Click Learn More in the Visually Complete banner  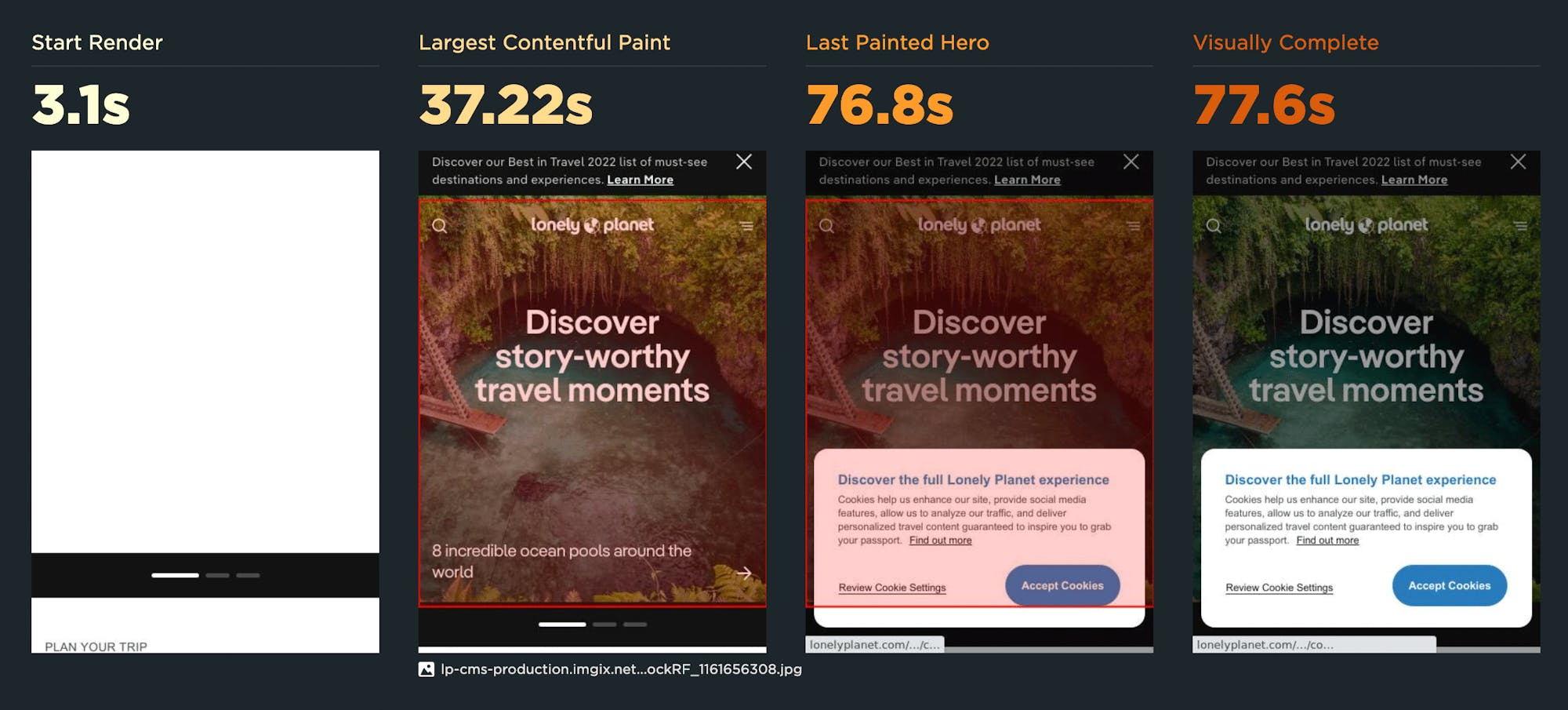click(x=1414, y=180)
